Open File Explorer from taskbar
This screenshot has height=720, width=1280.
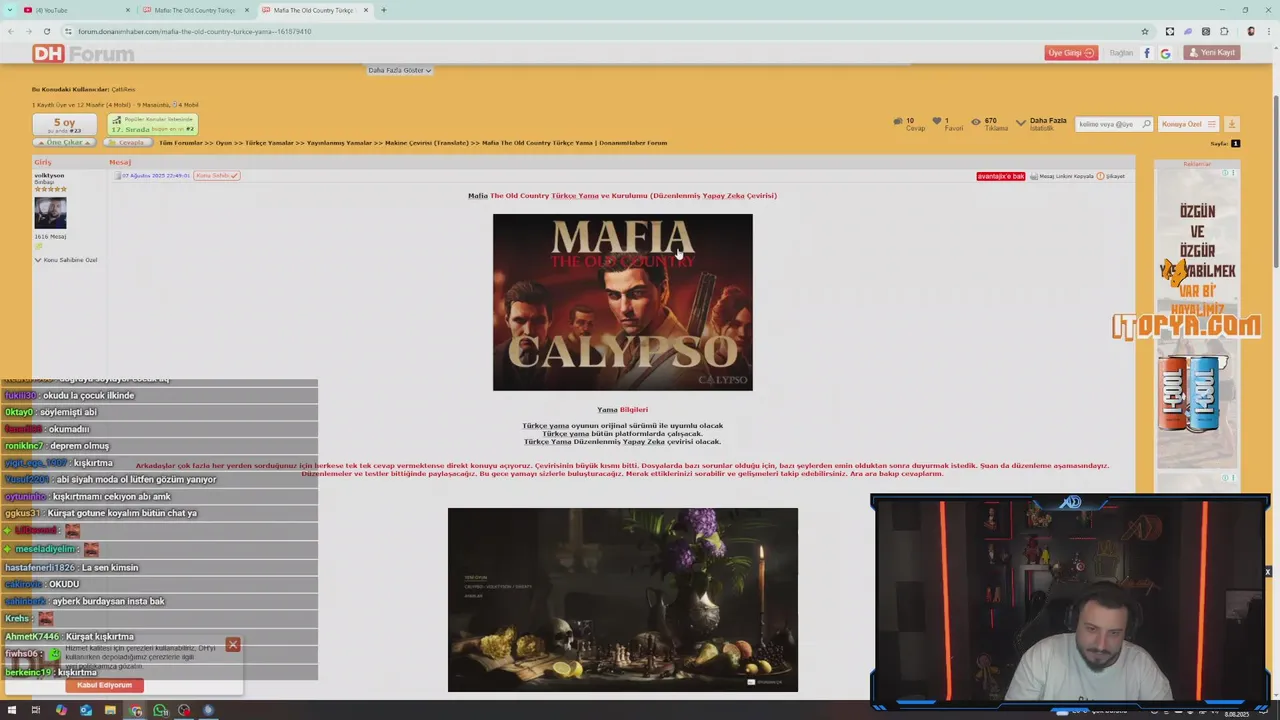coord(110,710)
